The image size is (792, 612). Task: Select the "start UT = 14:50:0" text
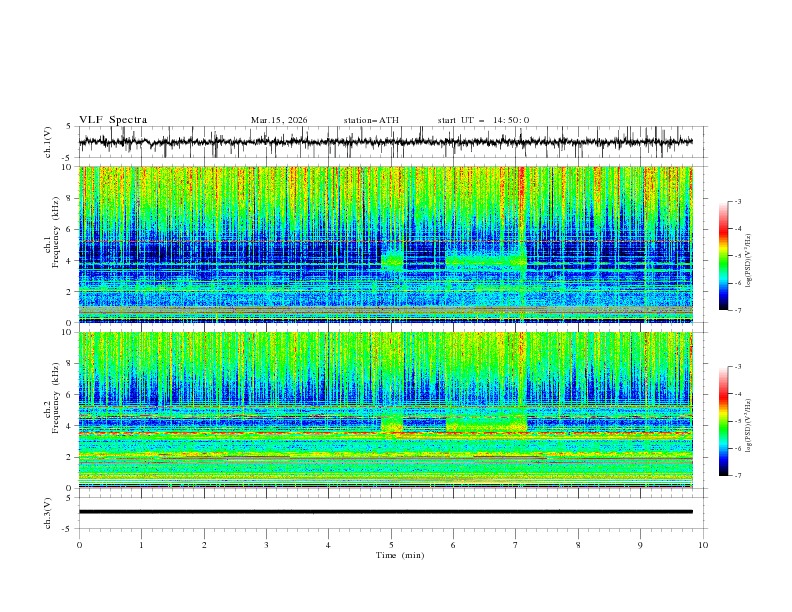[483, 120]
